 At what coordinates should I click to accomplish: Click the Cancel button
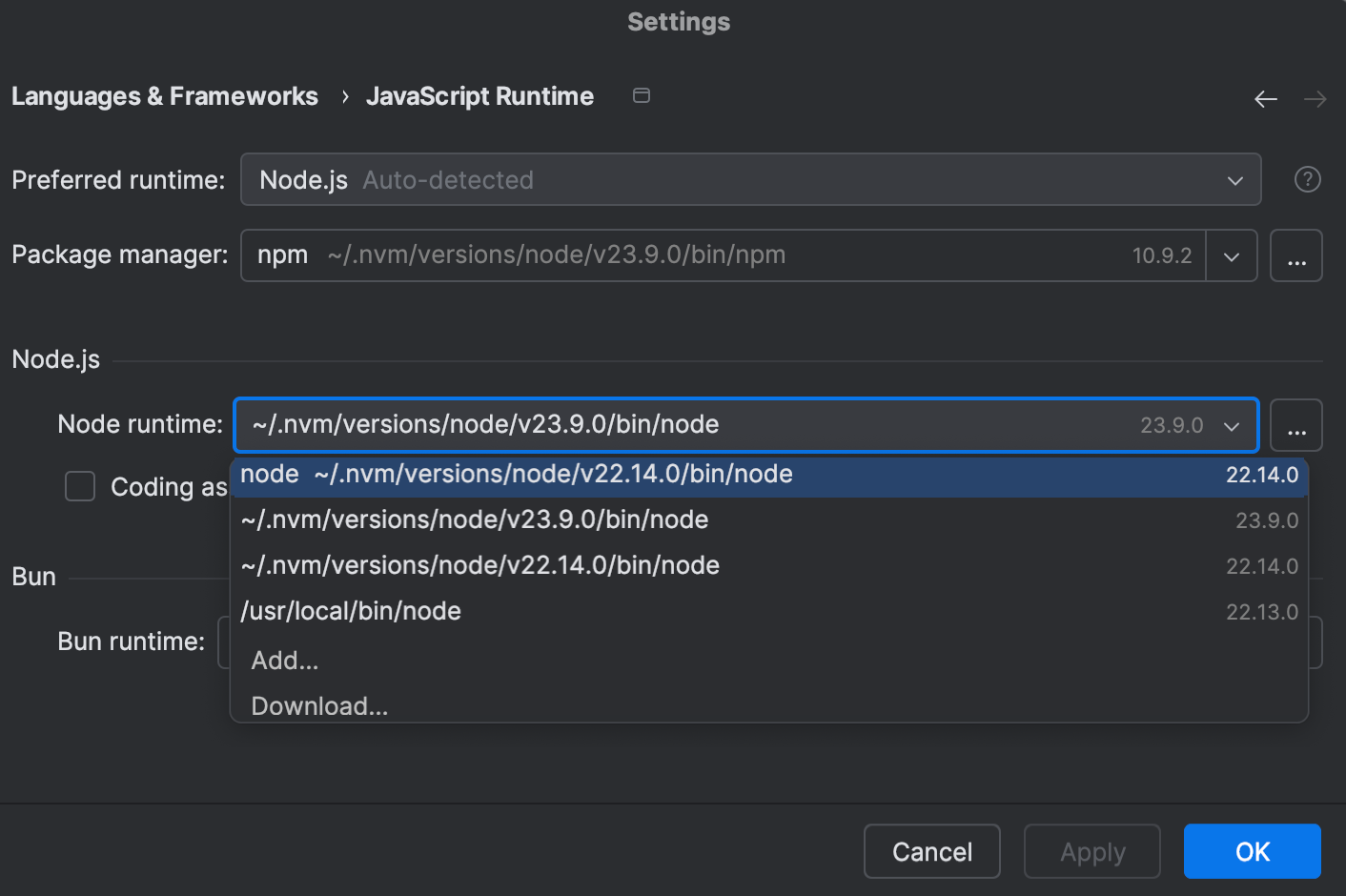[x=931, y=851]
